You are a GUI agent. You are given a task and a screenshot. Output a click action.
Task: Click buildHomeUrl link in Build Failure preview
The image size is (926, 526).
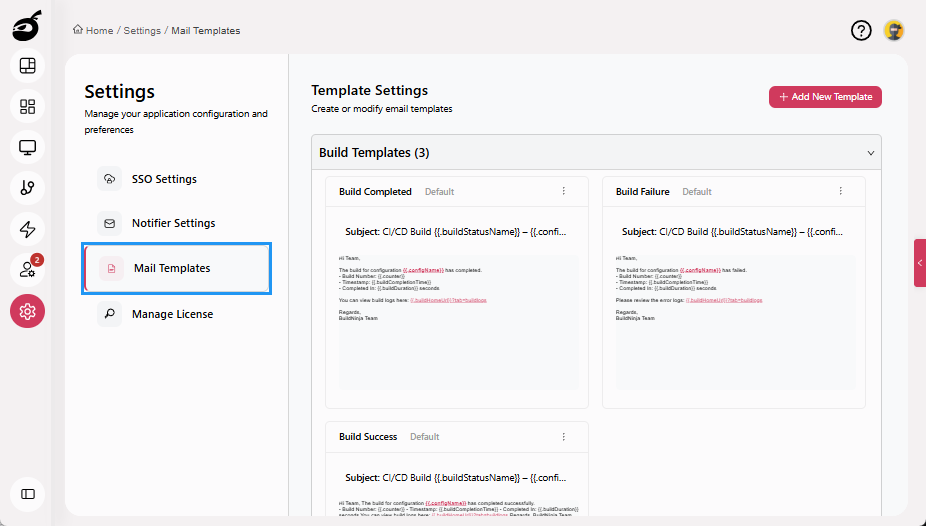pyautogui.click(x=724, y=300)
